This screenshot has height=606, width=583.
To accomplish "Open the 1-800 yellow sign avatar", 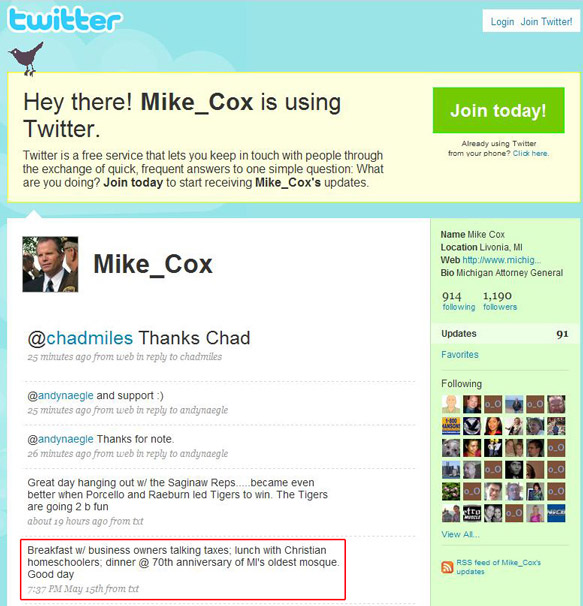I will 451,426.
